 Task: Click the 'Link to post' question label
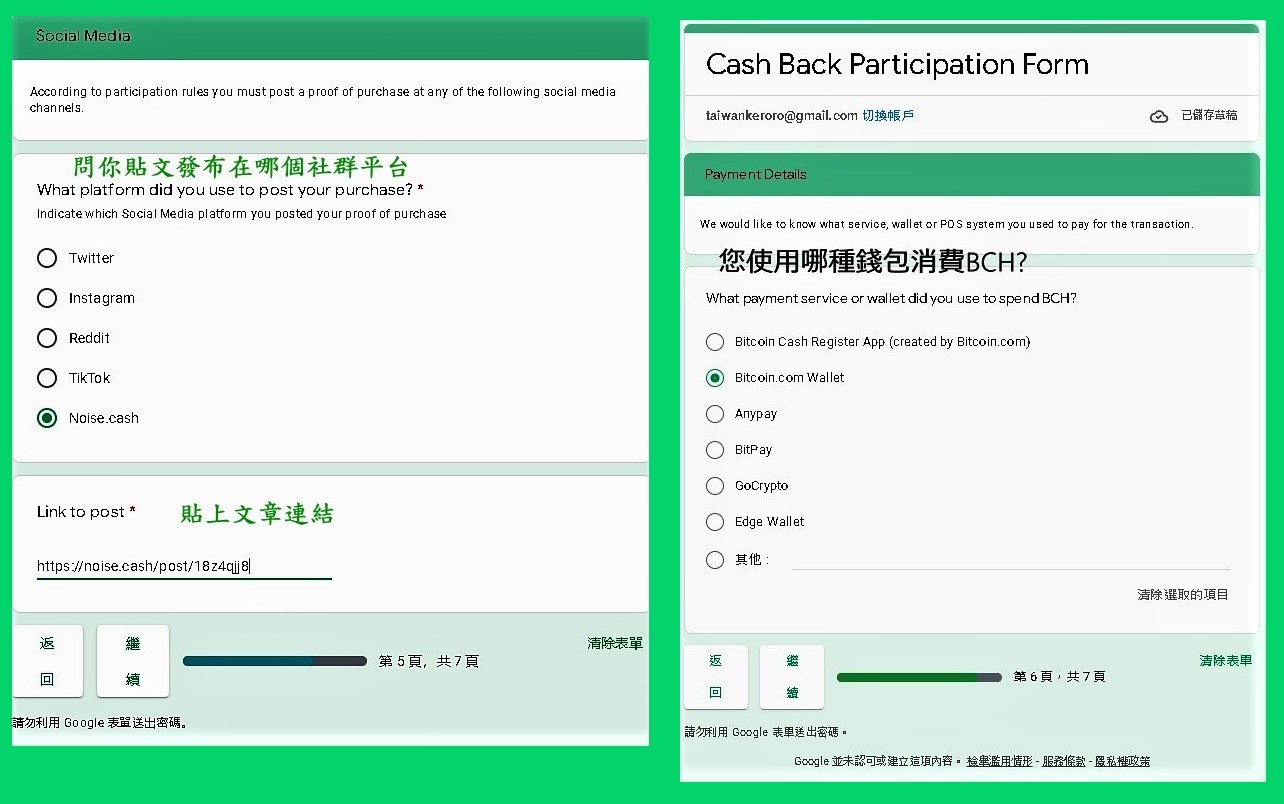tap(86, 512)
